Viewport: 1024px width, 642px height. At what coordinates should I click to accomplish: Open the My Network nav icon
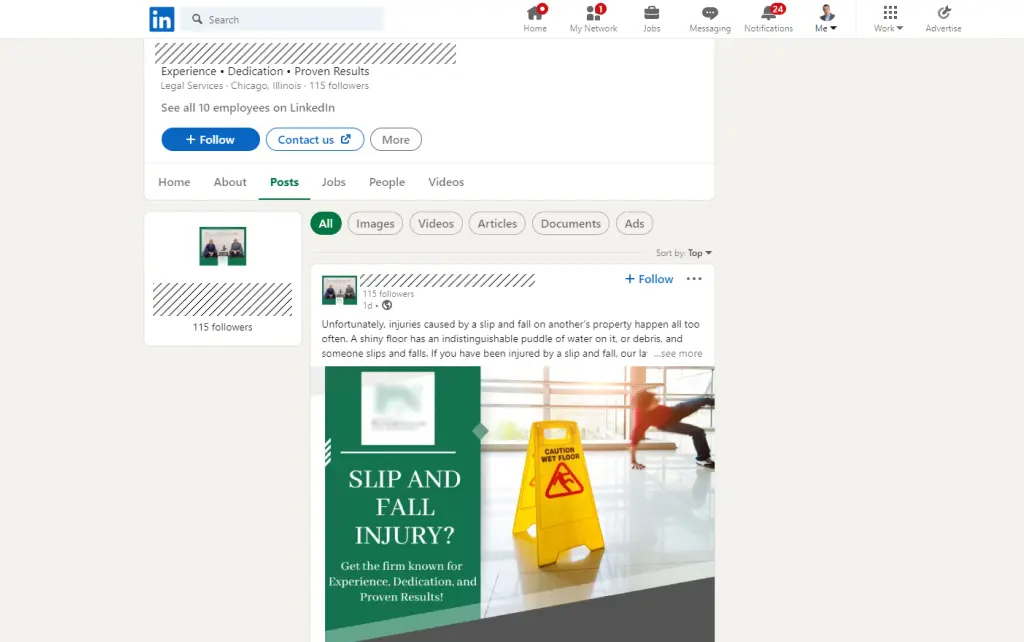pos(593,19)
